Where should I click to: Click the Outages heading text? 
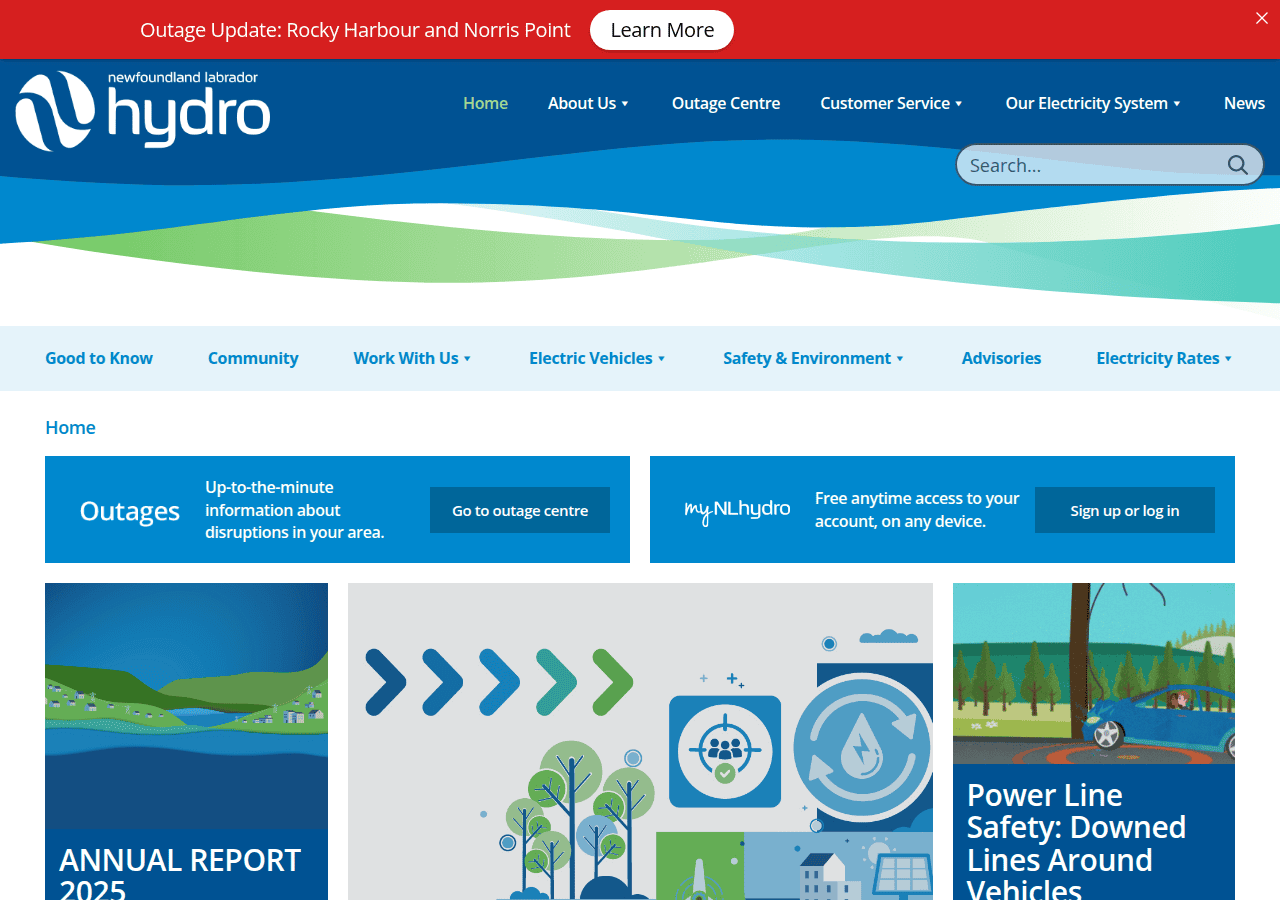tap(130, 511)
